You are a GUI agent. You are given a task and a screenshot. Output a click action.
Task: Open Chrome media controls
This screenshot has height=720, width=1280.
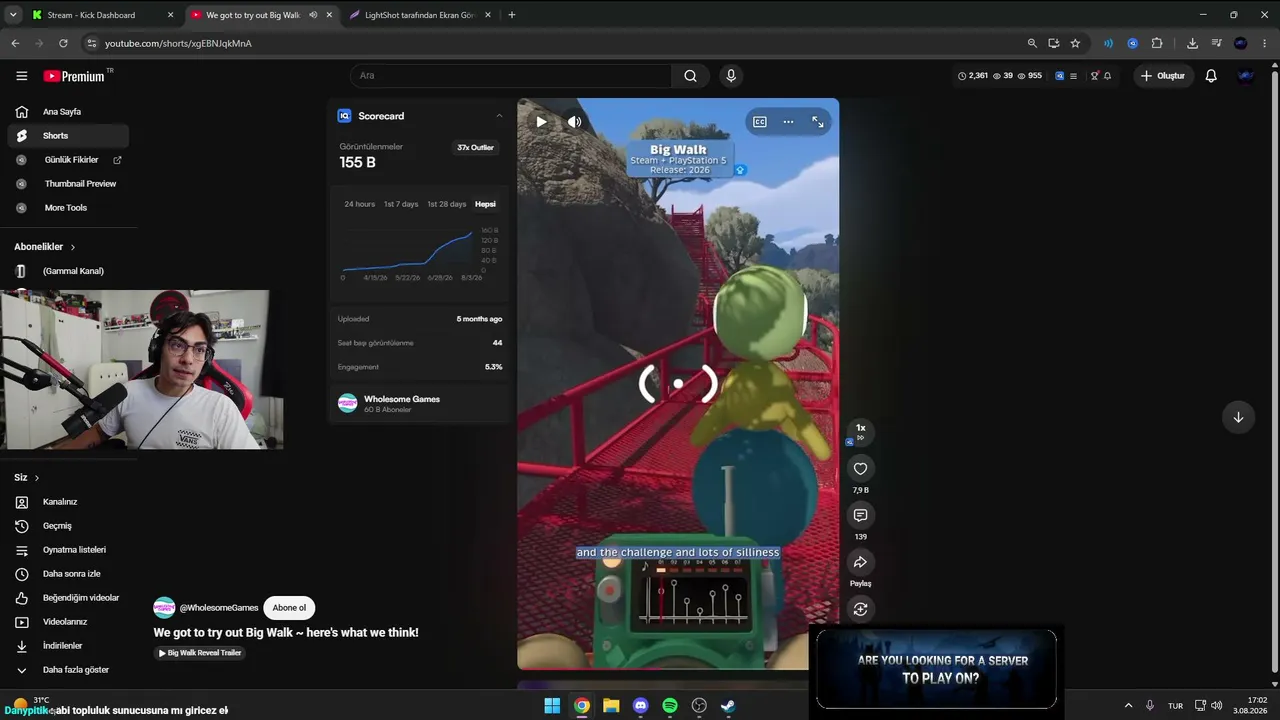click(x=1216, y=43)
